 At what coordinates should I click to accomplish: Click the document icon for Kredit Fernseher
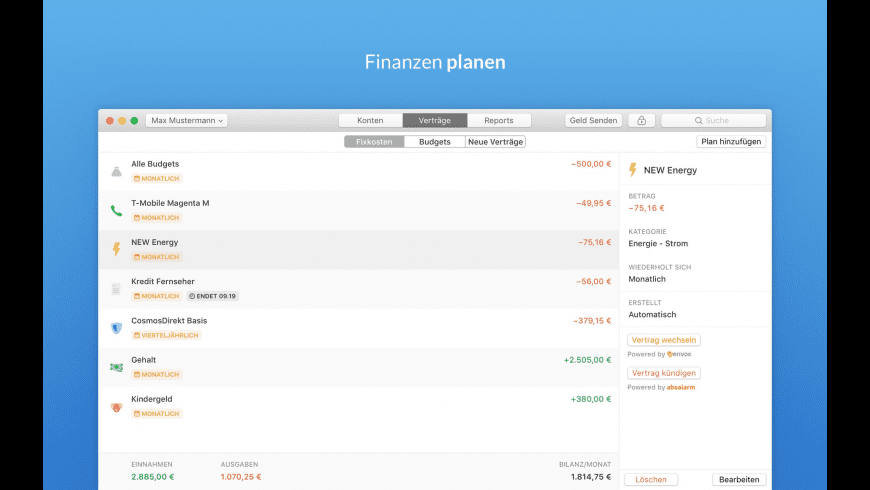(116, 289)
